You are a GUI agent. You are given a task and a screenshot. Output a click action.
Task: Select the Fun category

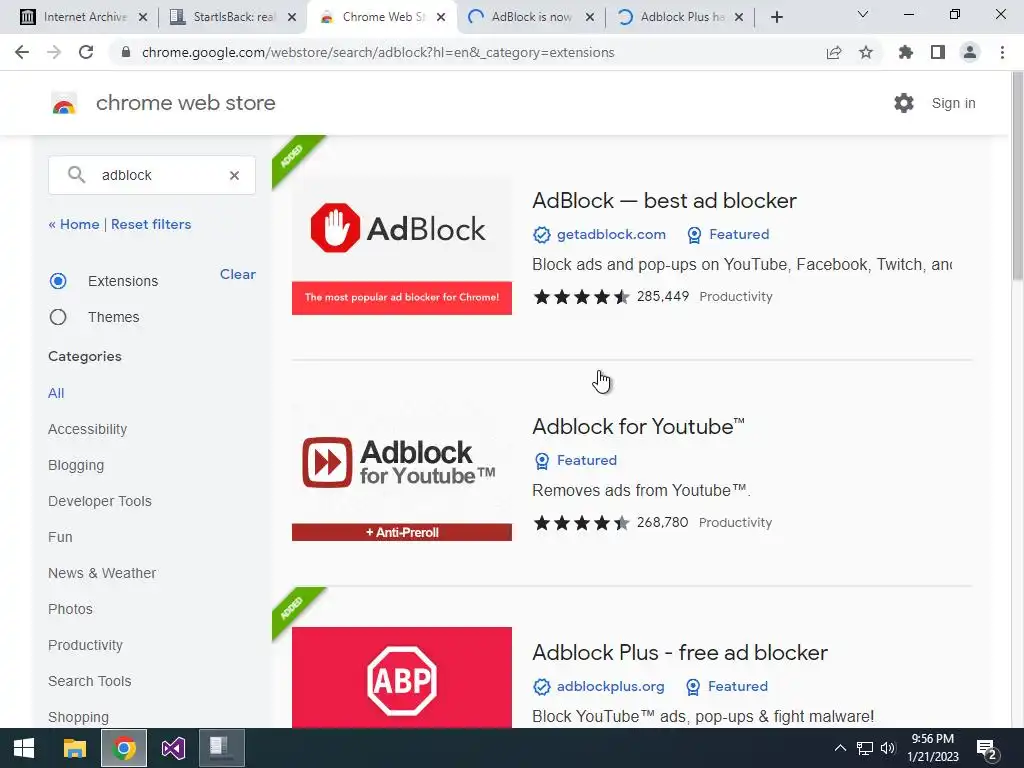click(60, 537)
